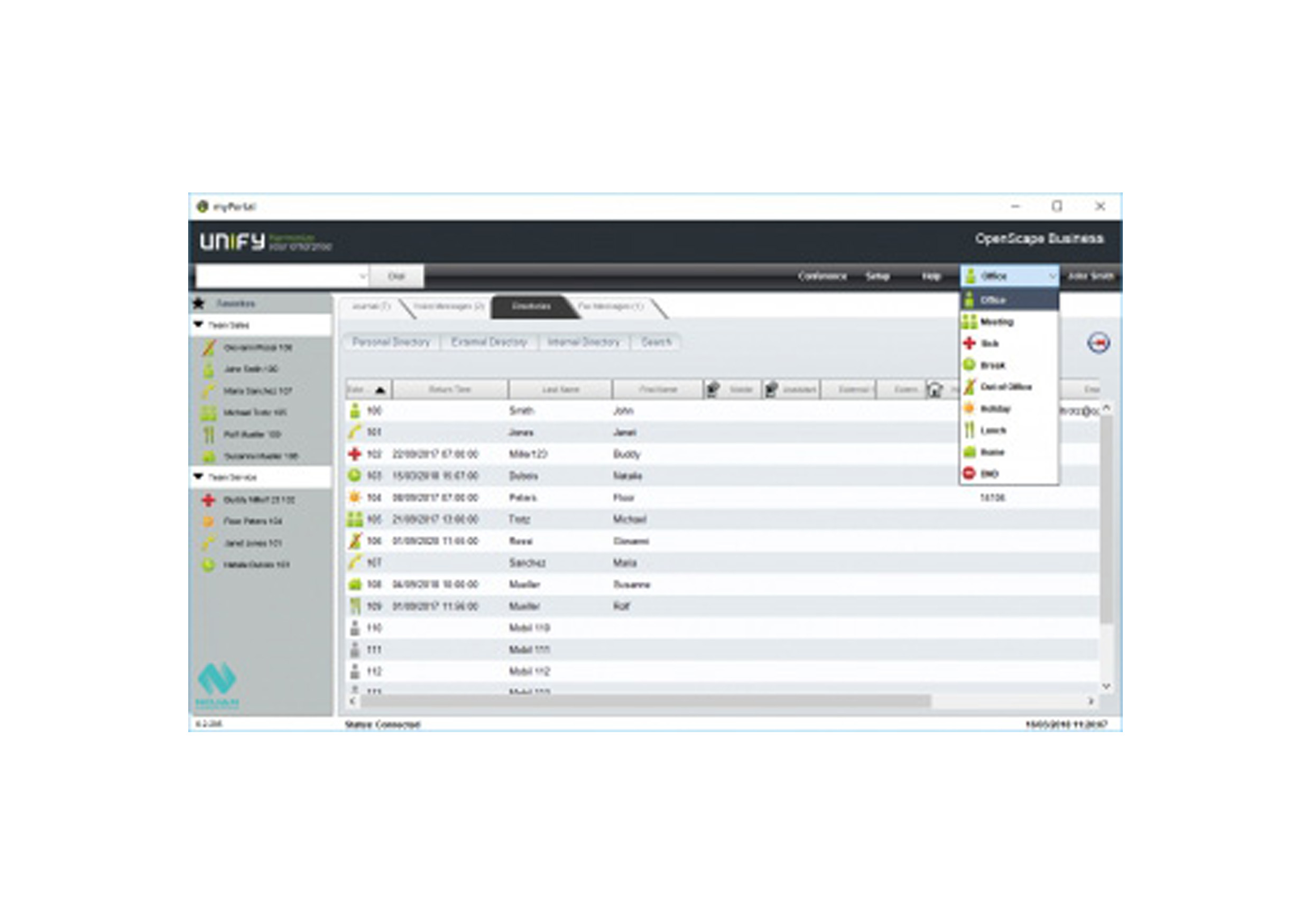Open the External Directory view
Image resolution: width=1311 pixels, height=924 pixels.
pos(488,342)
